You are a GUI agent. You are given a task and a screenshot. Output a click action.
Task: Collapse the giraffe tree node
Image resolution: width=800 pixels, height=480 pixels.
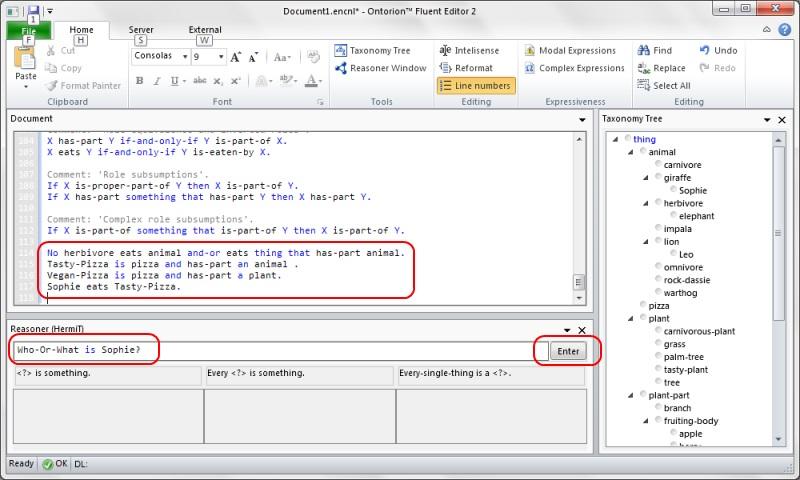point(646,178)
